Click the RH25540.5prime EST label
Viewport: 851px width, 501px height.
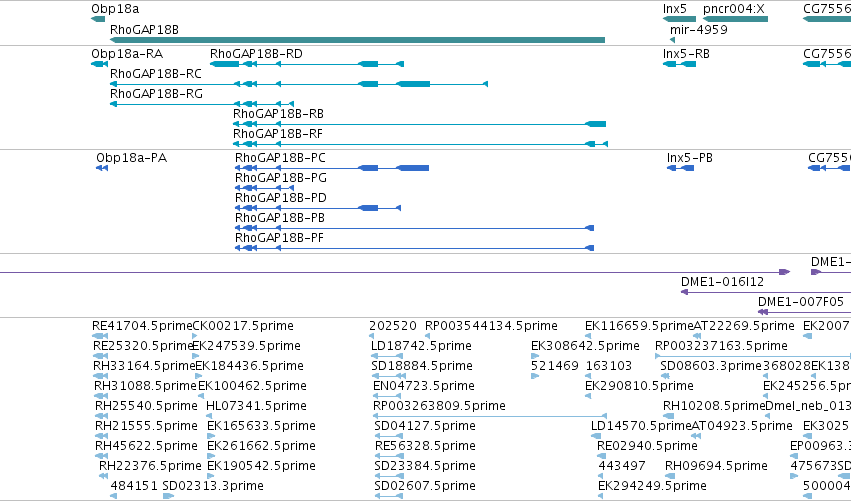[146, 407]
